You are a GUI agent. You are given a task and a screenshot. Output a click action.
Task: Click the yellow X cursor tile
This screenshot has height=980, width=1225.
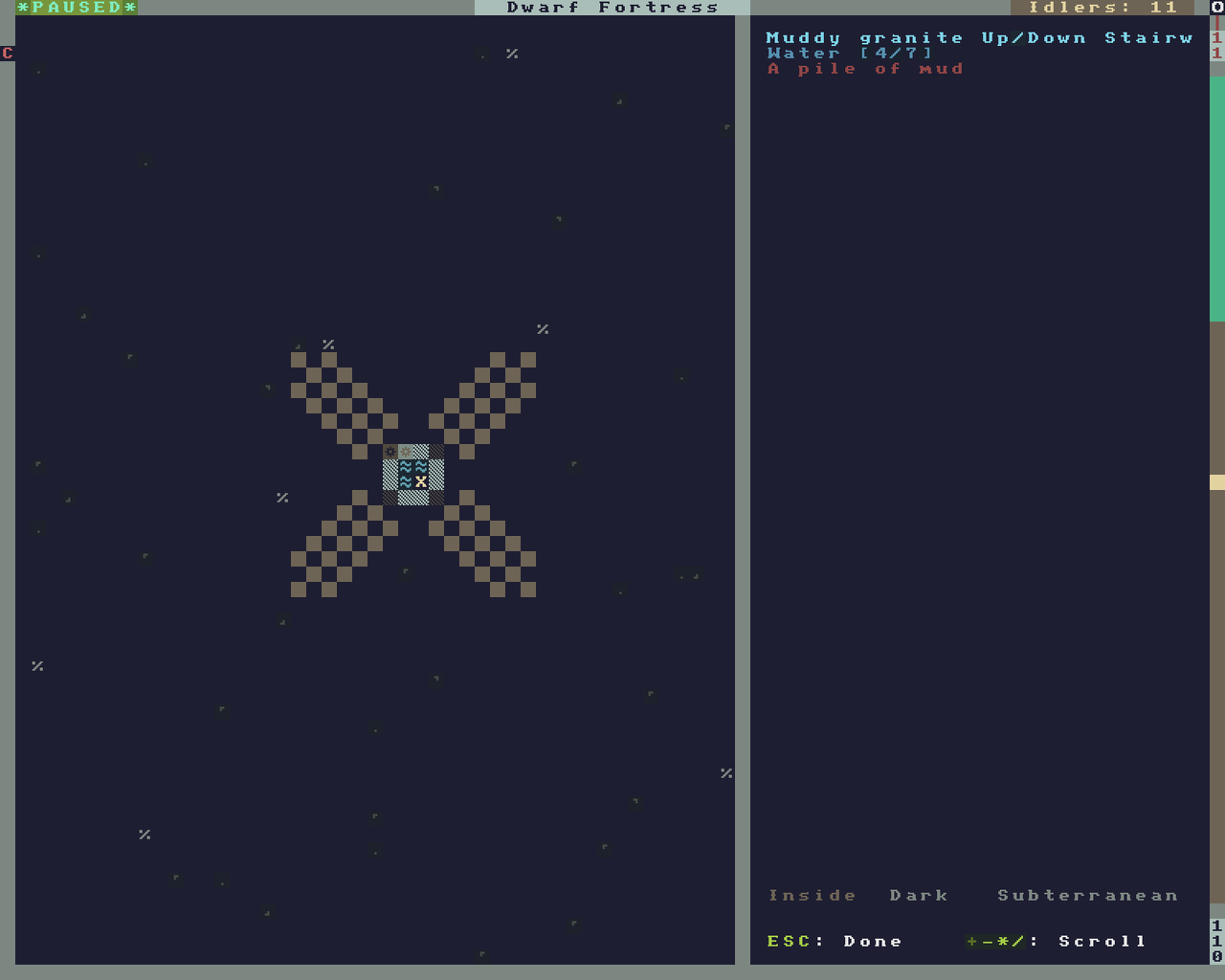tap(421, 482)
